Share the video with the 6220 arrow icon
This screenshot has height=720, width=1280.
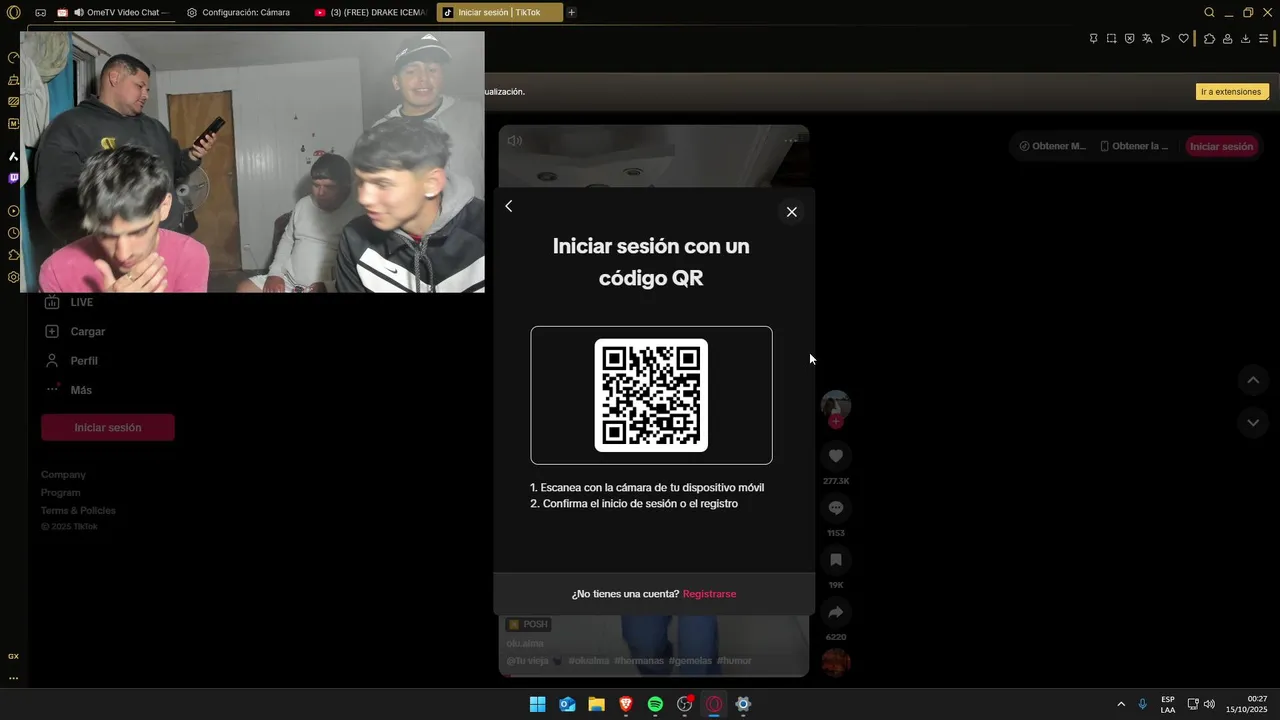pyautogui.click(x=836, y=612)
